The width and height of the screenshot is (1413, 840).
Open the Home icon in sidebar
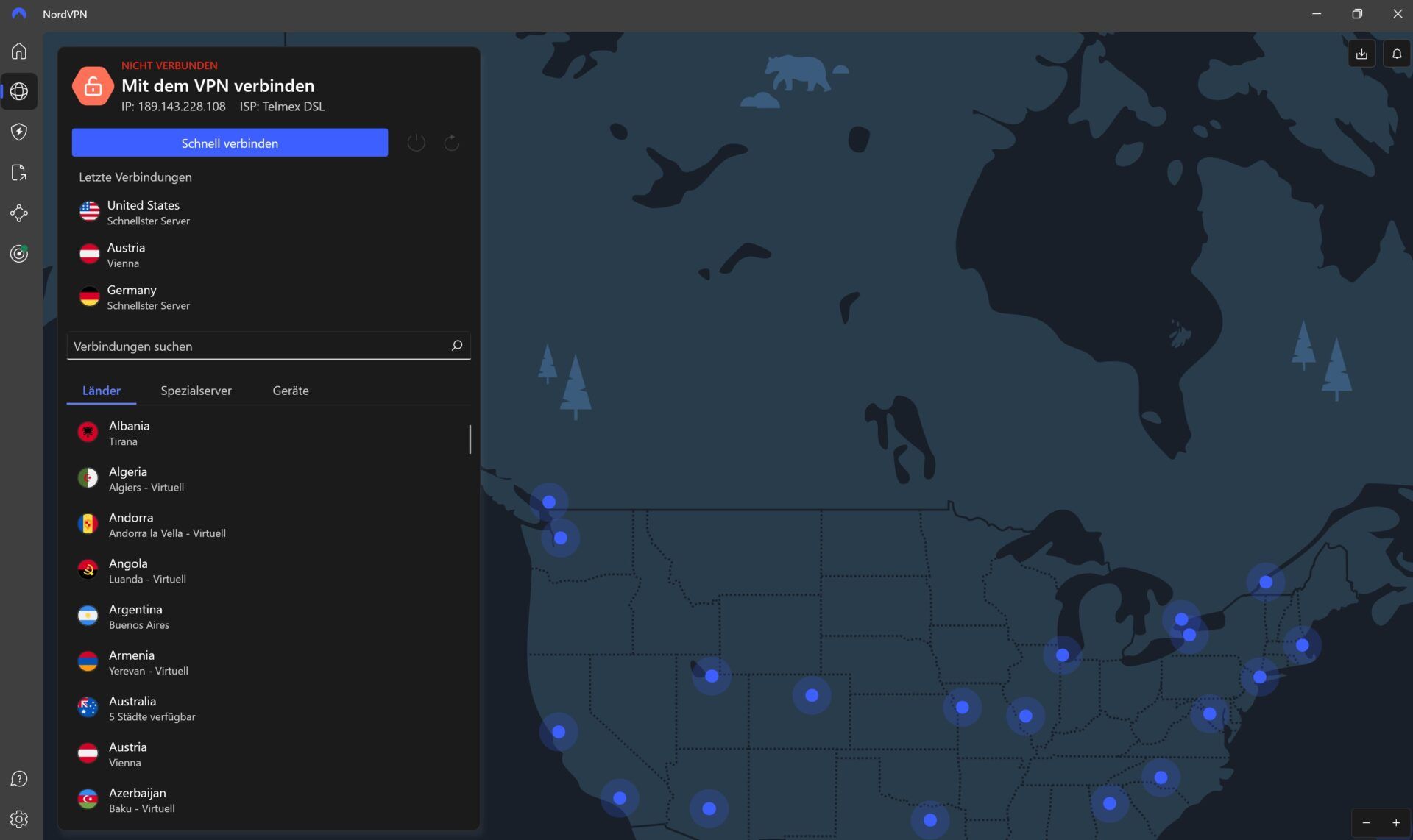(x=19, y=51)
